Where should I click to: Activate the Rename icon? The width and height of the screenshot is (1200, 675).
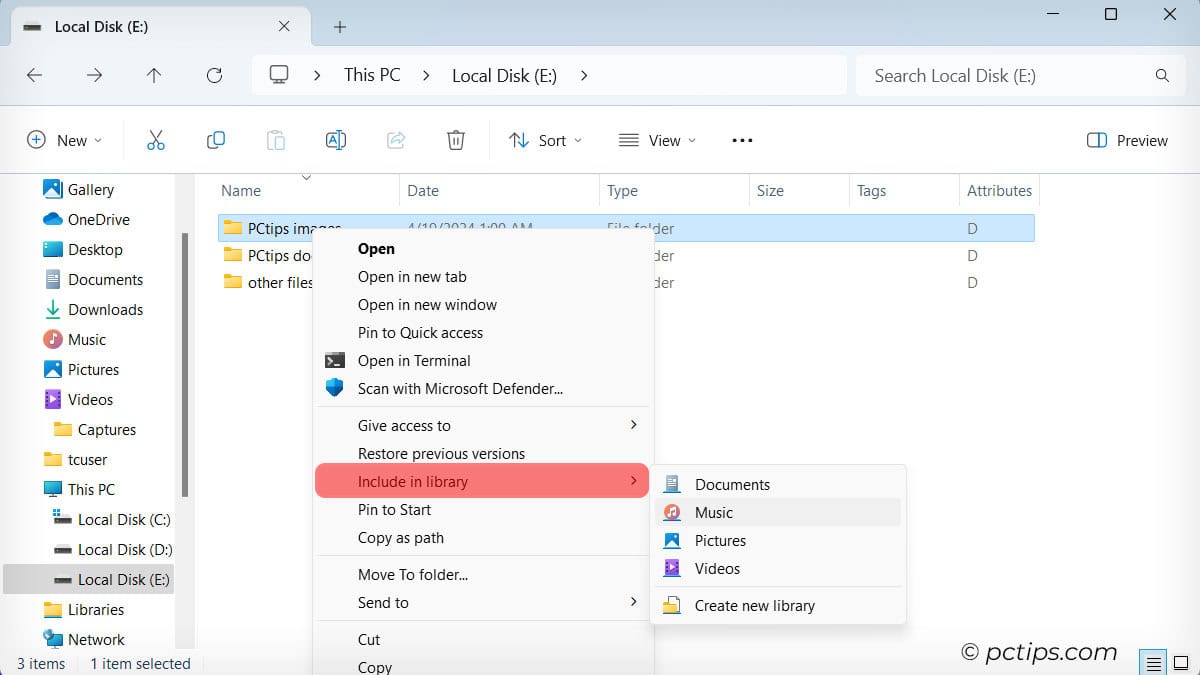coord(336,140)
